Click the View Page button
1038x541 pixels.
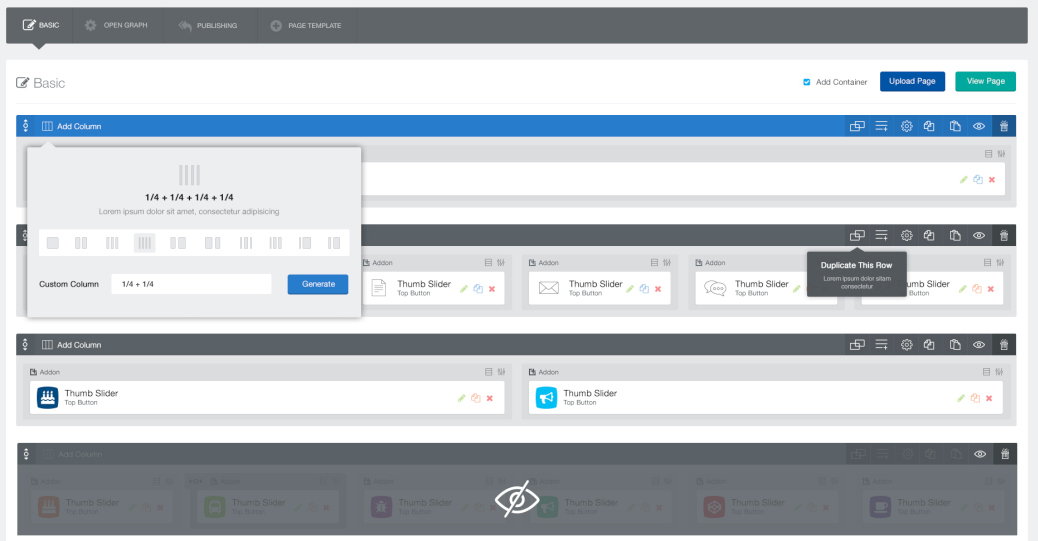click(x=985, y=81)
